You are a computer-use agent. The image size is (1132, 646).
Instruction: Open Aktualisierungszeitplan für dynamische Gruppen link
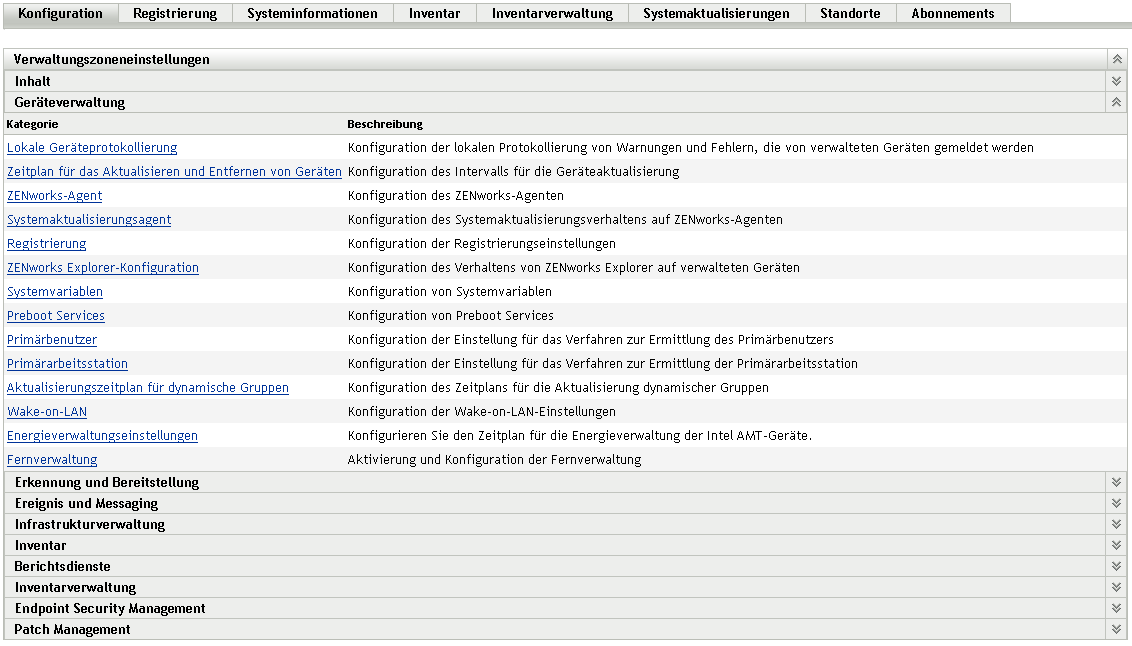coord(147,388)
